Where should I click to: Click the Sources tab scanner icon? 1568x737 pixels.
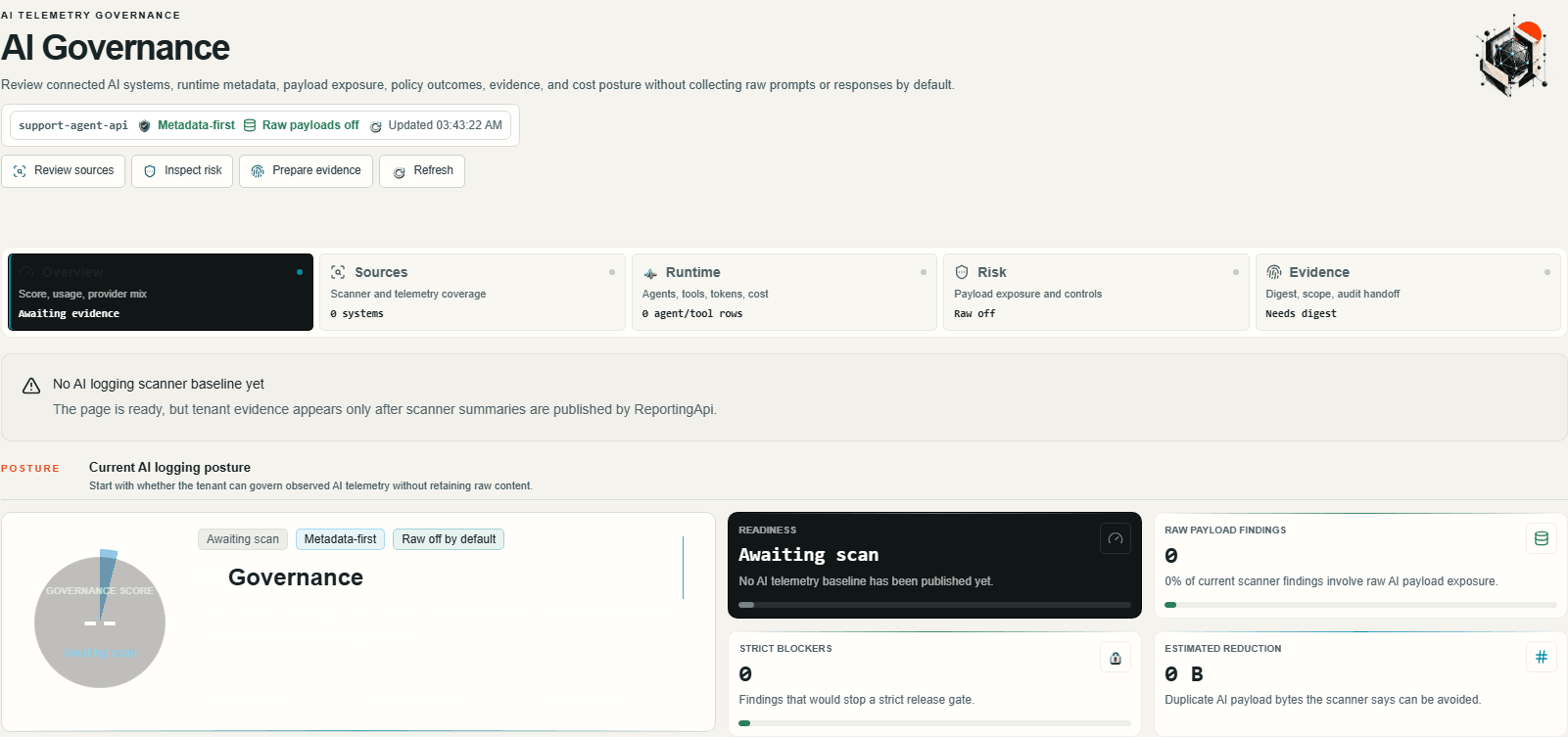pos(338,272)
